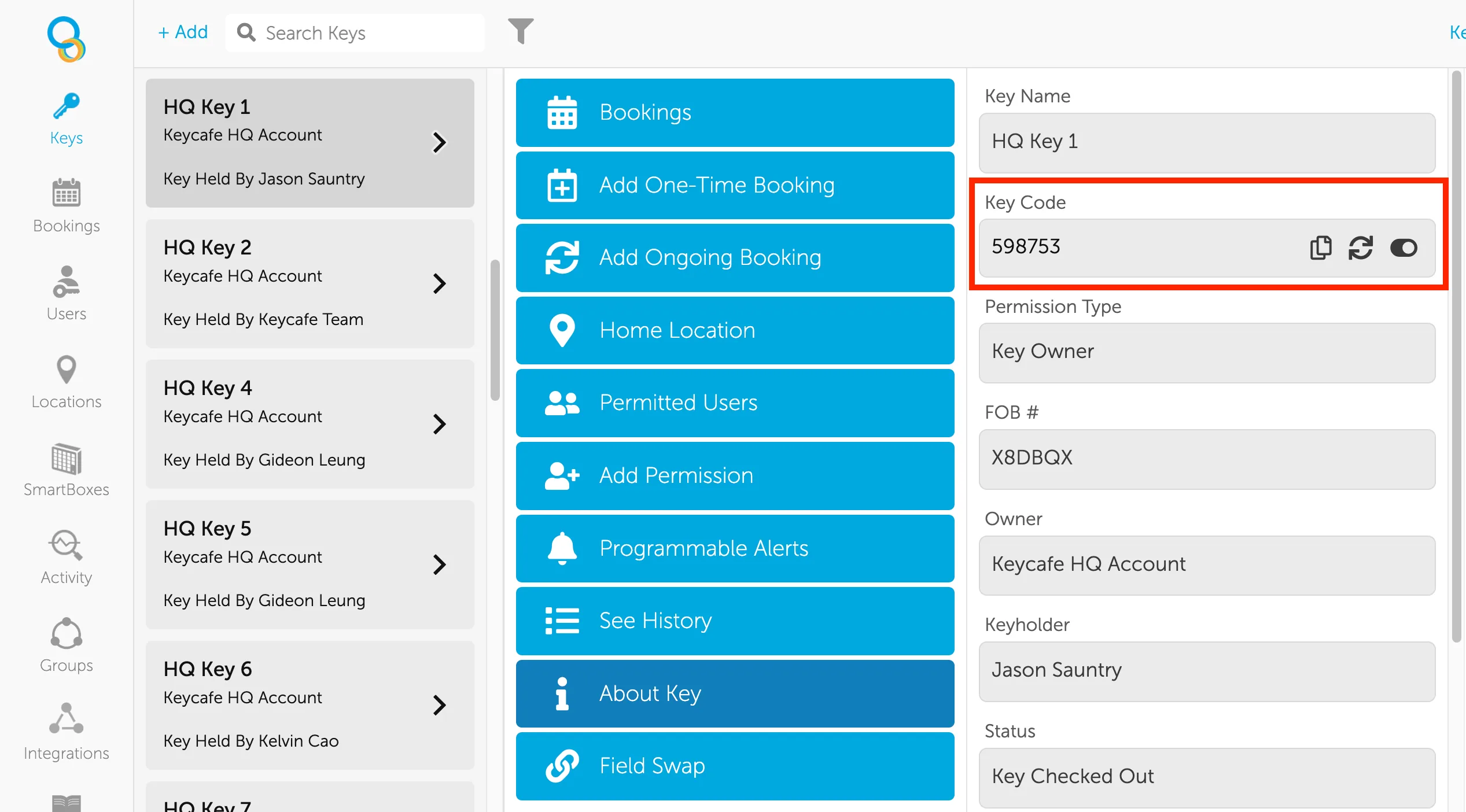Click the key code value 598753
Screen dimensions: 1466x812
coord(1026,247)
